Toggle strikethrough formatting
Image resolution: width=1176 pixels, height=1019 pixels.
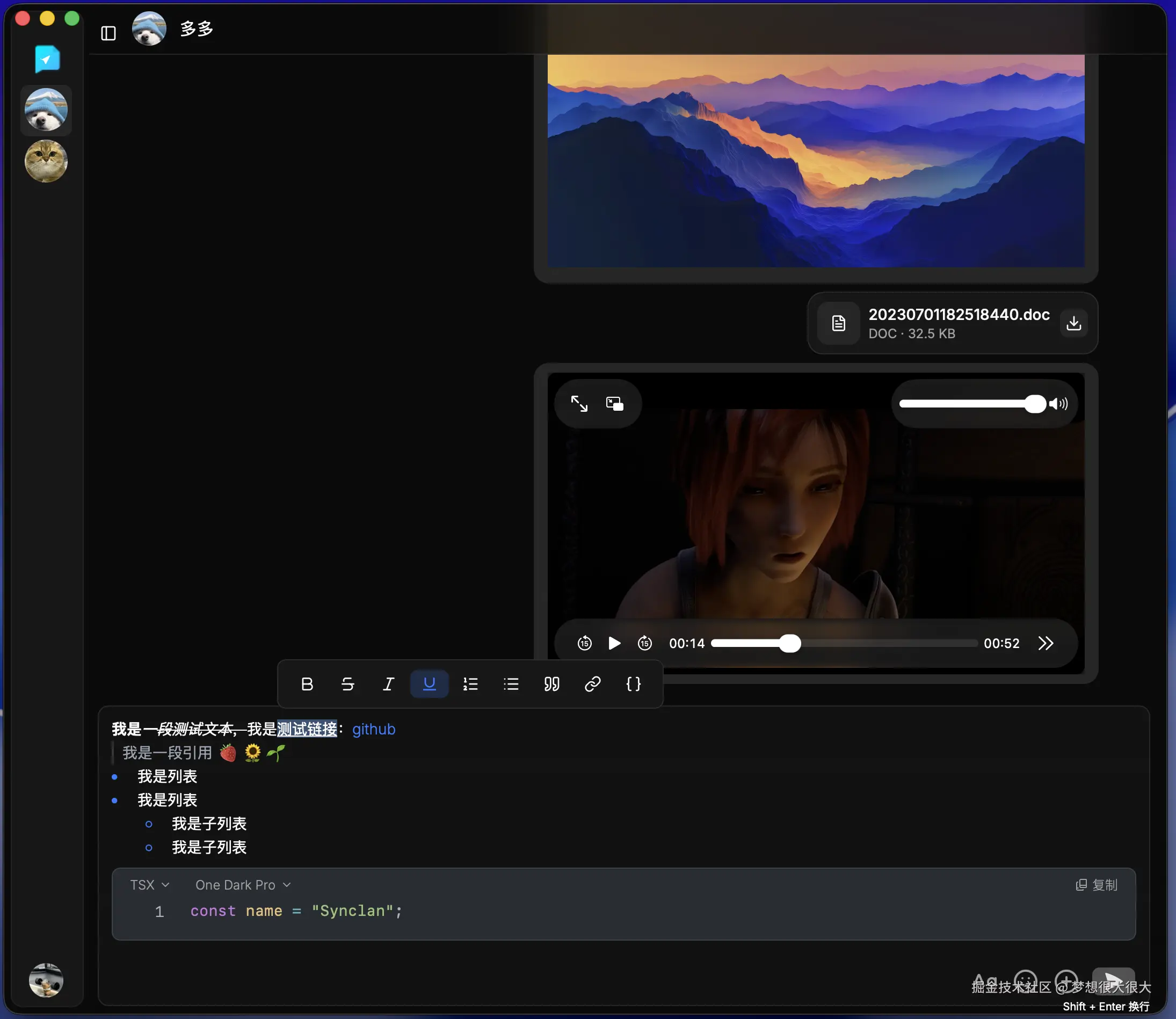point(348,684)
